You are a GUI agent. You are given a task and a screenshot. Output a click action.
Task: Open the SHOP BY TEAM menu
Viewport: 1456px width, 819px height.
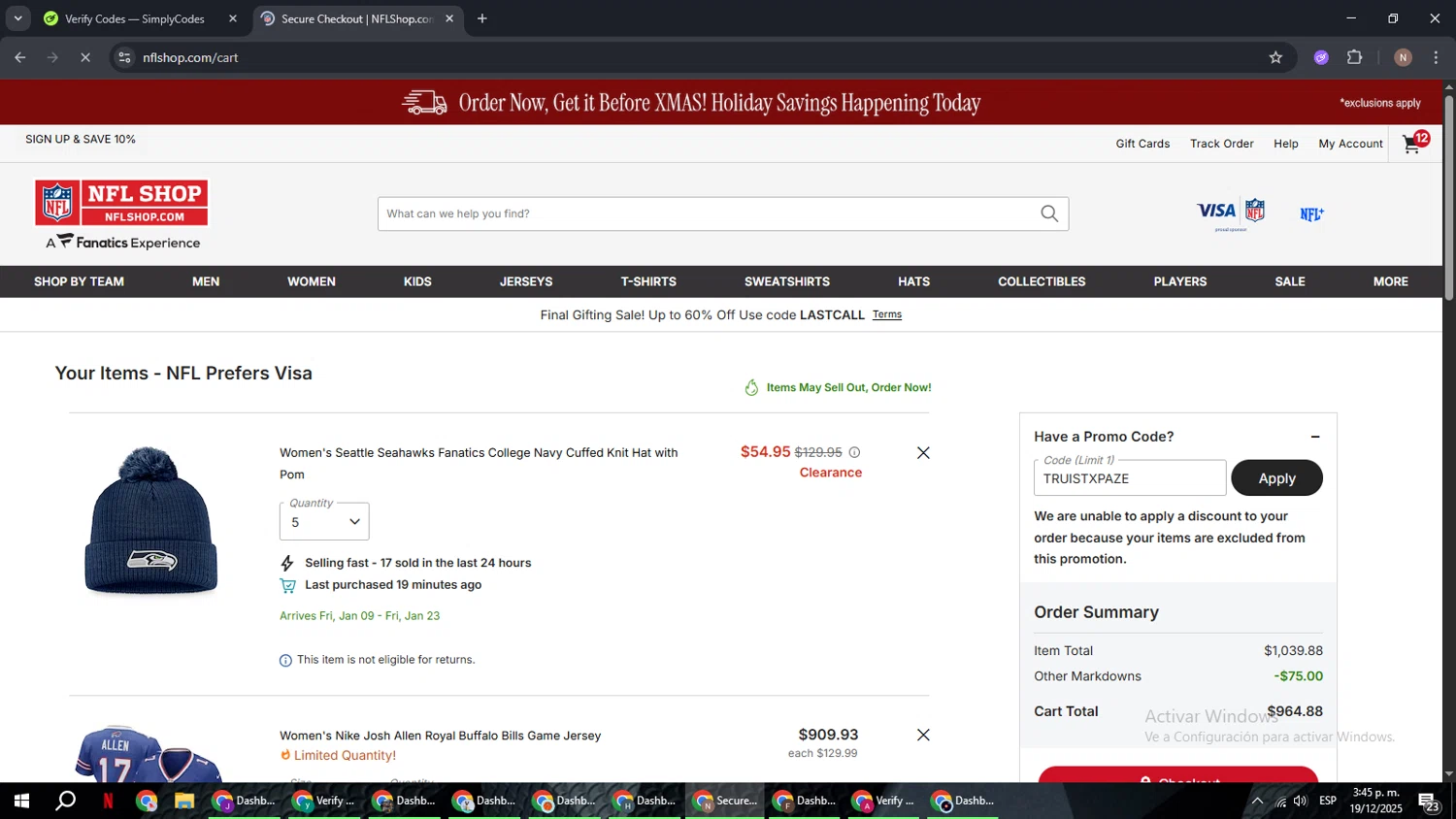79,281
